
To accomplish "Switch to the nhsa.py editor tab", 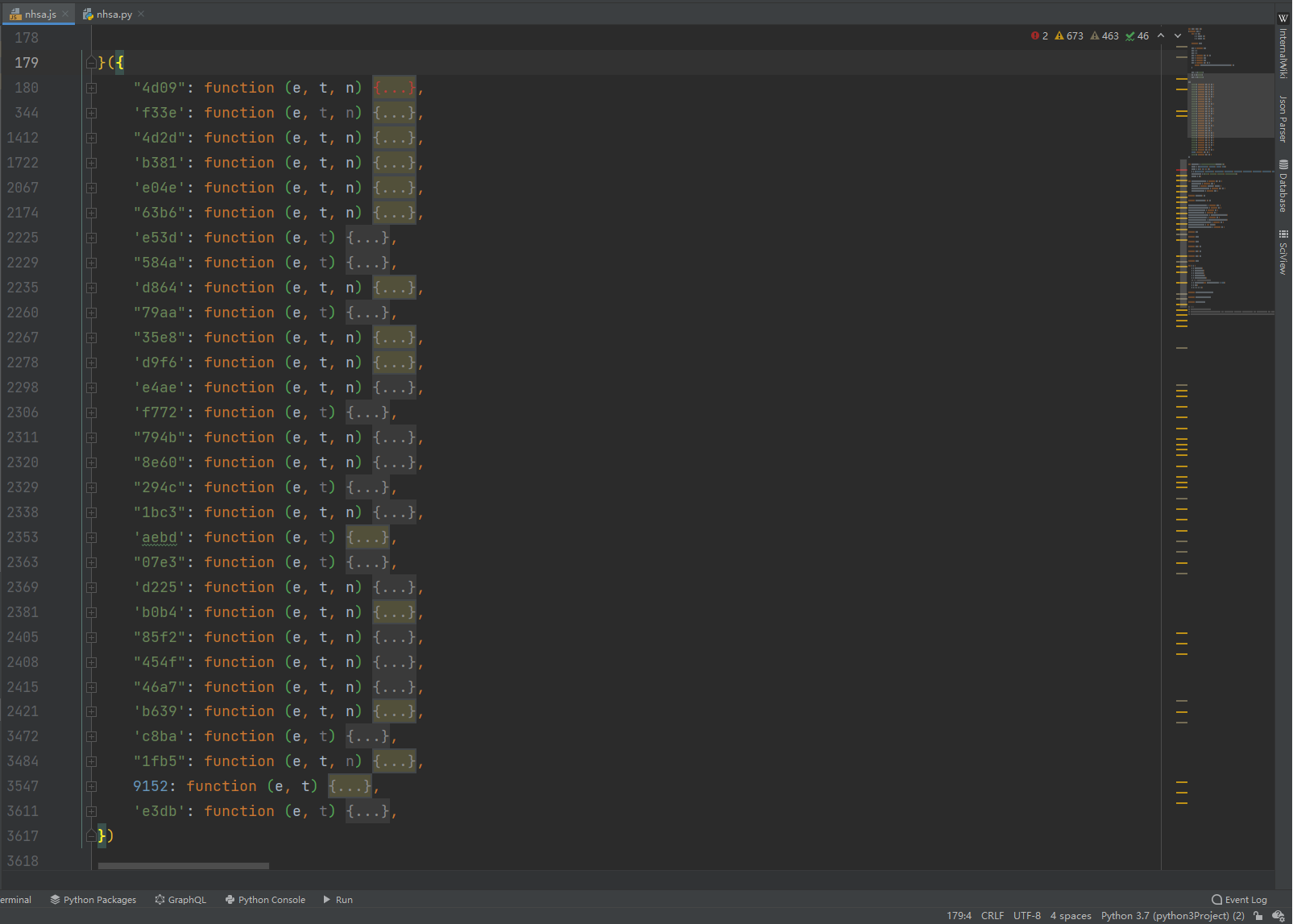I will pos(114,15).
